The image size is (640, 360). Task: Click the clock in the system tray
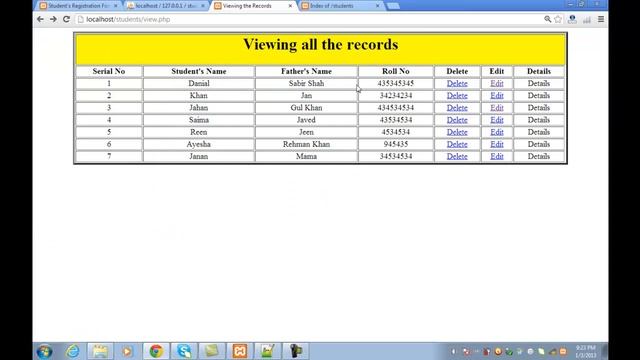[586, 351]
